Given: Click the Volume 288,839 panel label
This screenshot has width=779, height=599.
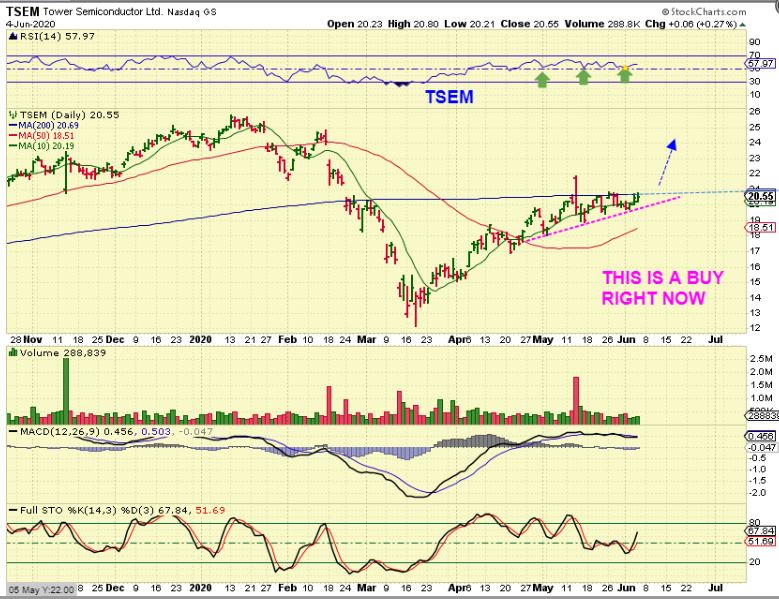Looking at the screenshot, I should pyautogui.click(x=63, y=353).
